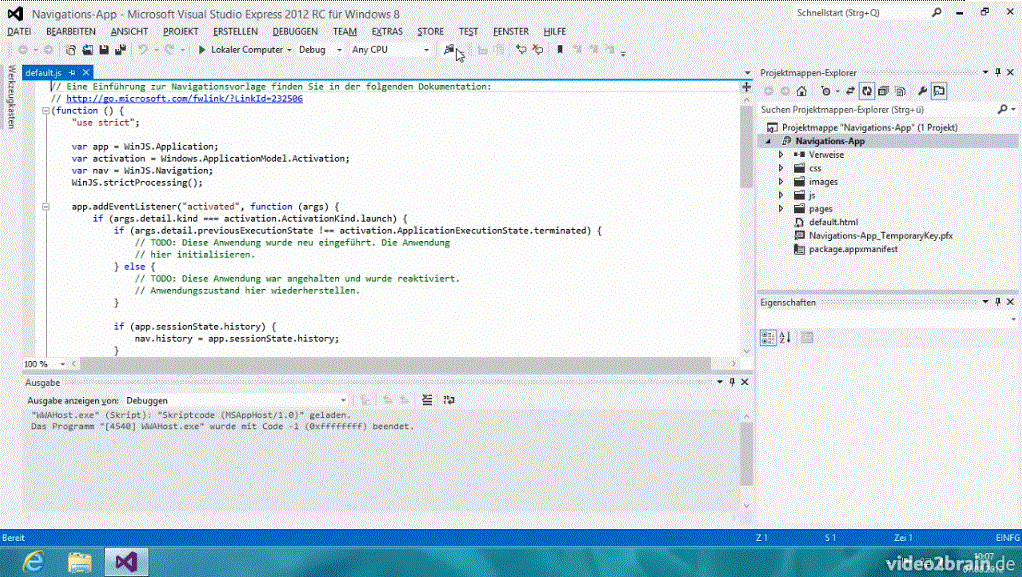Select package.appxmanifest file
This screenshot has height=577, width=1022.
click(853, 249)
